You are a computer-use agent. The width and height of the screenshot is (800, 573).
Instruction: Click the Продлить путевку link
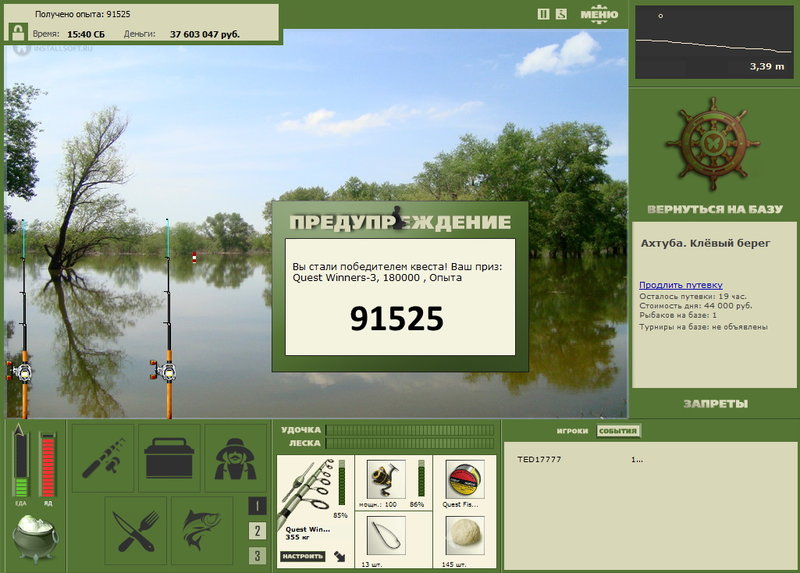coord(681,285)
